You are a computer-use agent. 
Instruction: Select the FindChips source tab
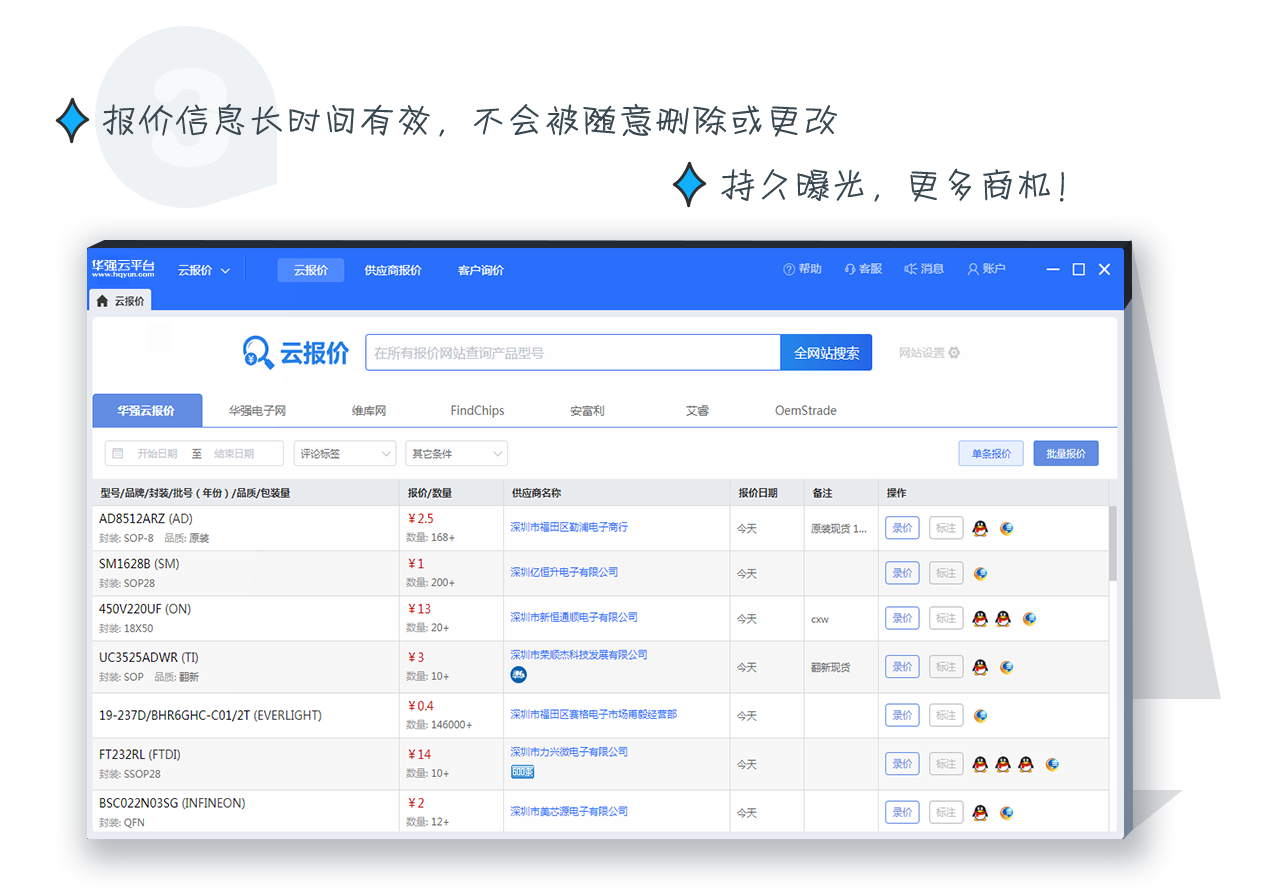pos(478,411)
